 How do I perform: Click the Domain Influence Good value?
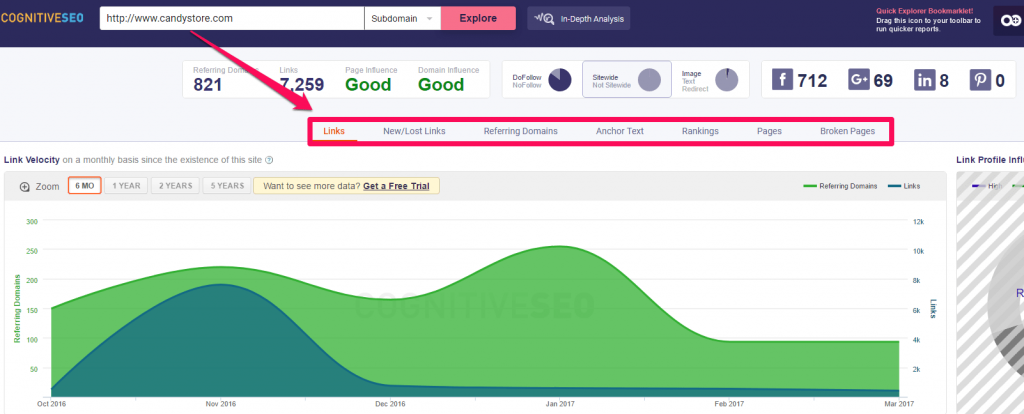coord(441,85)
